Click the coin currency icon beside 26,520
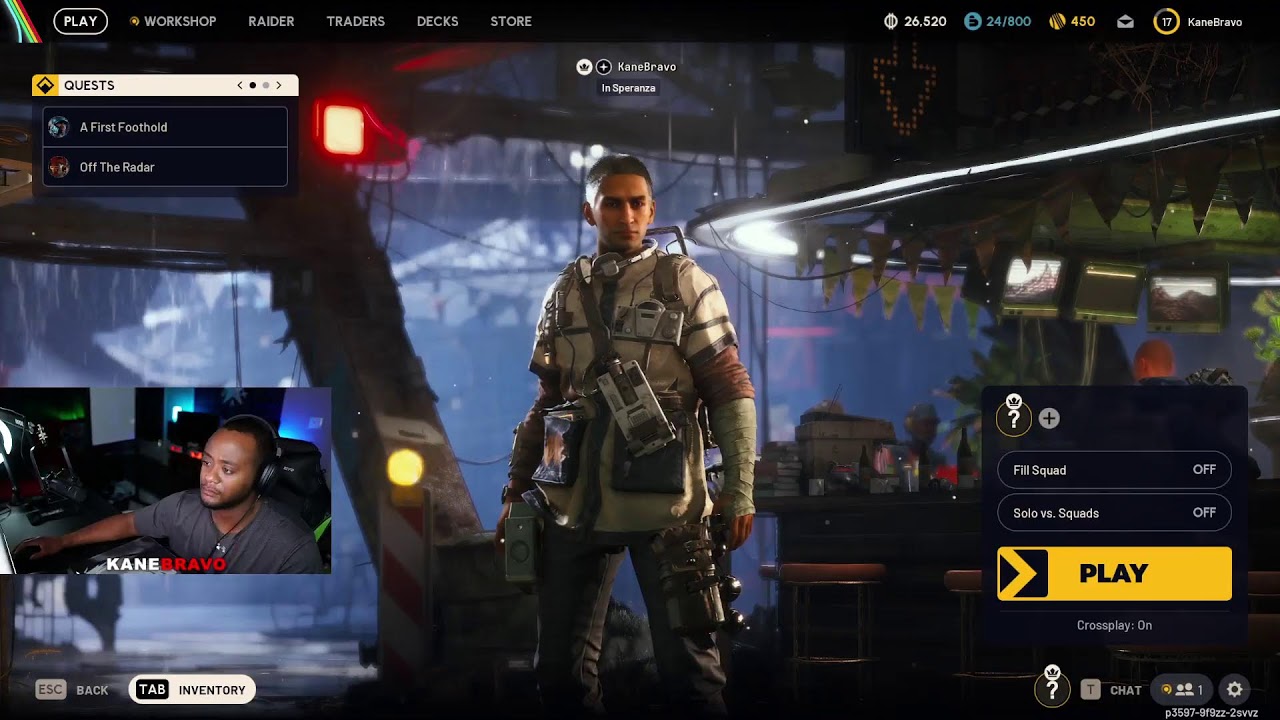This screenshot has height=720, width=1280. tap(891, 21)
